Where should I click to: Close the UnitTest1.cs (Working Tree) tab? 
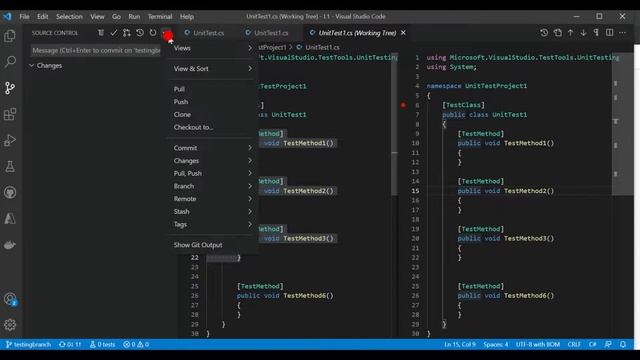pos(403,33)
